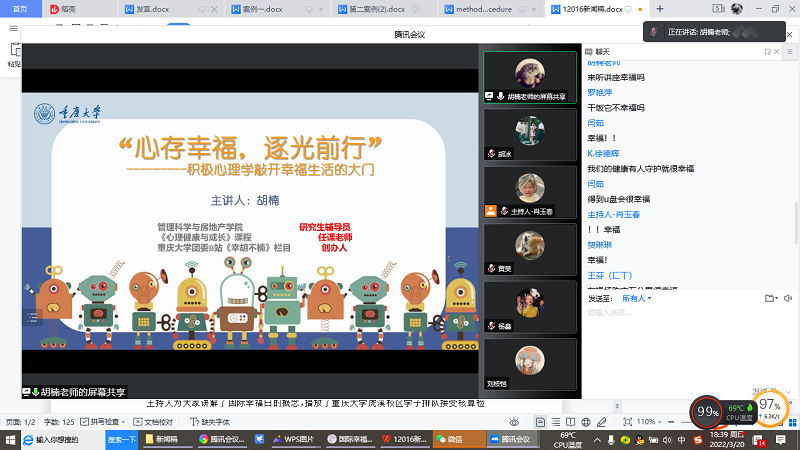Open 国际幸福 taskbar window
This screenshot has height=450, width=800.
point(350,439)
